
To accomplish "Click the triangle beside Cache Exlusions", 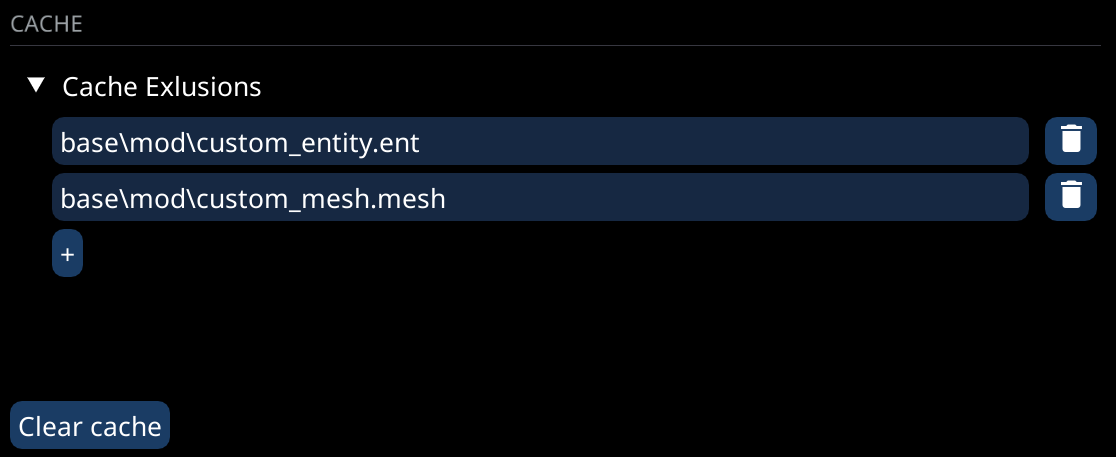I will pyautogui.click(x=37, y=86).
